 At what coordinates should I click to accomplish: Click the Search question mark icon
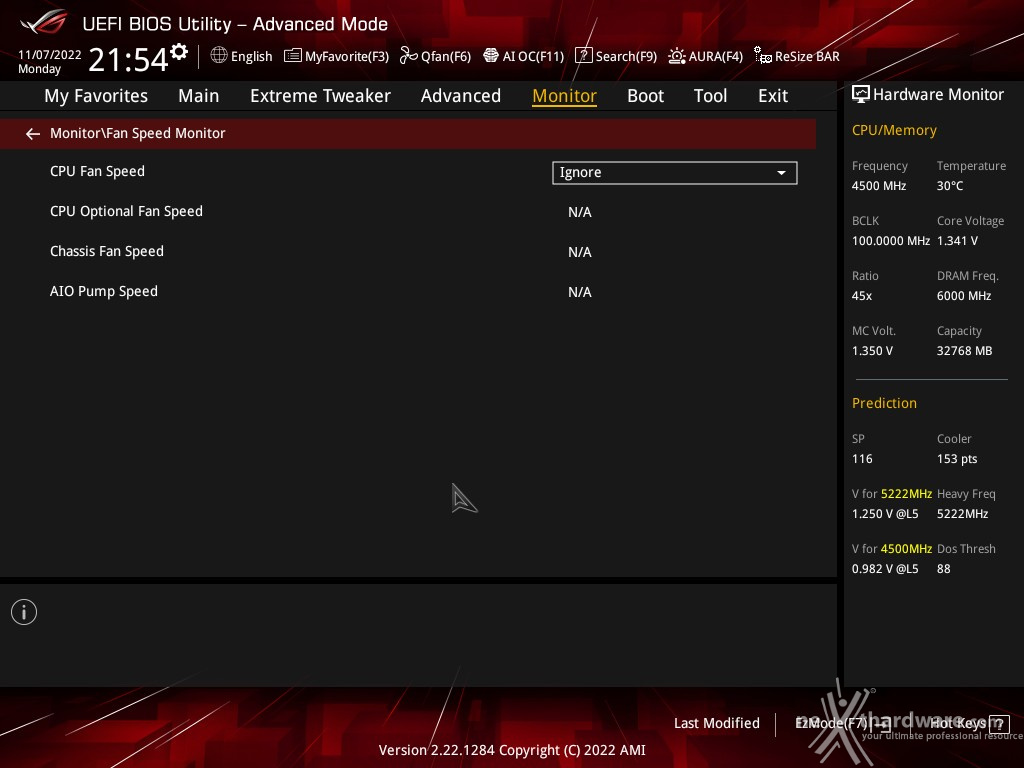[583, 56]
